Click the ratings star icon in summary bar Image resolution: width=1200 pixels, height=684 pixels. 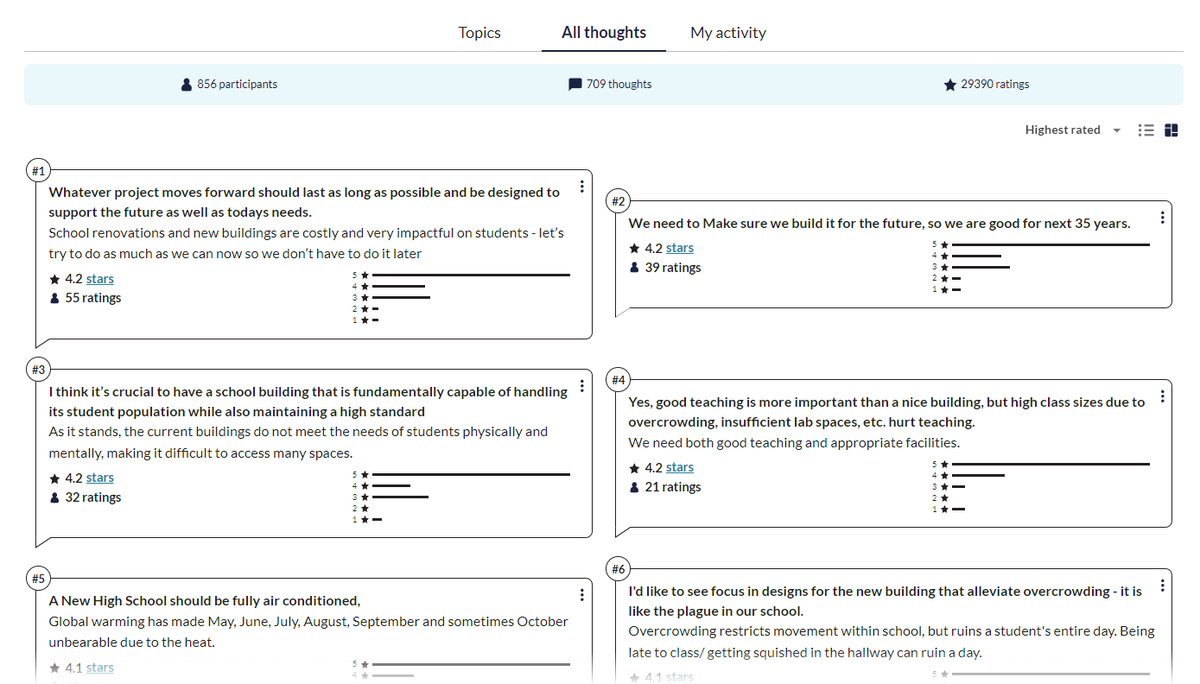coord(949,85)
